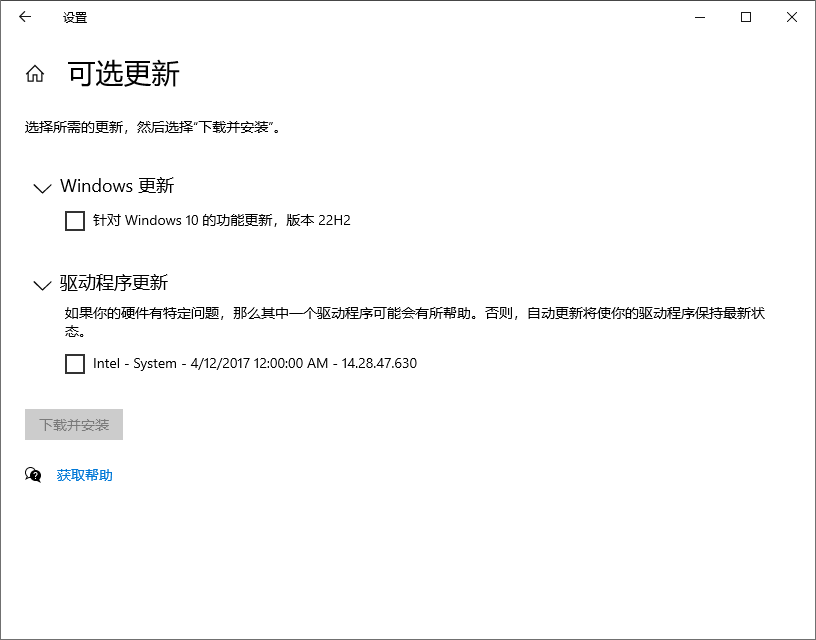Click the chat bubble icon near 获取帮助
The width and height of the screenshot is (816, 640).
pos(33,475)
